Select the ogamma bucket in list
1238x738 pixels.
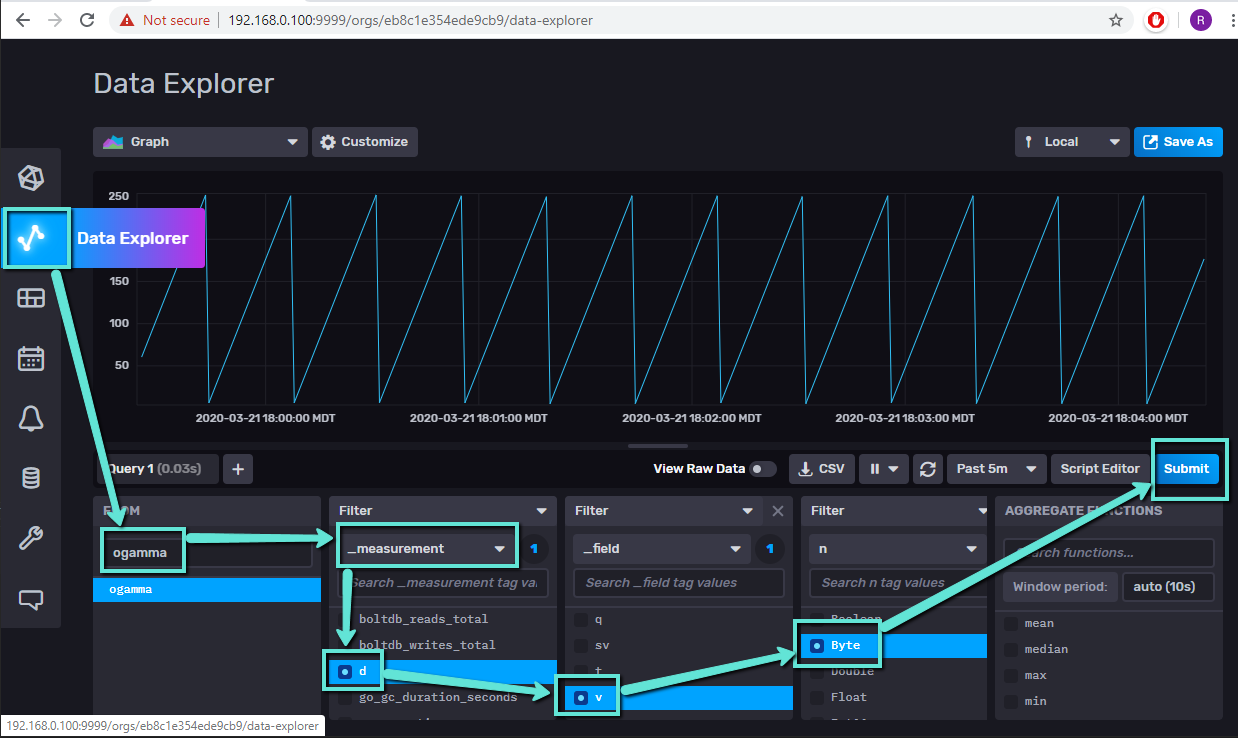tap(207, 590)
